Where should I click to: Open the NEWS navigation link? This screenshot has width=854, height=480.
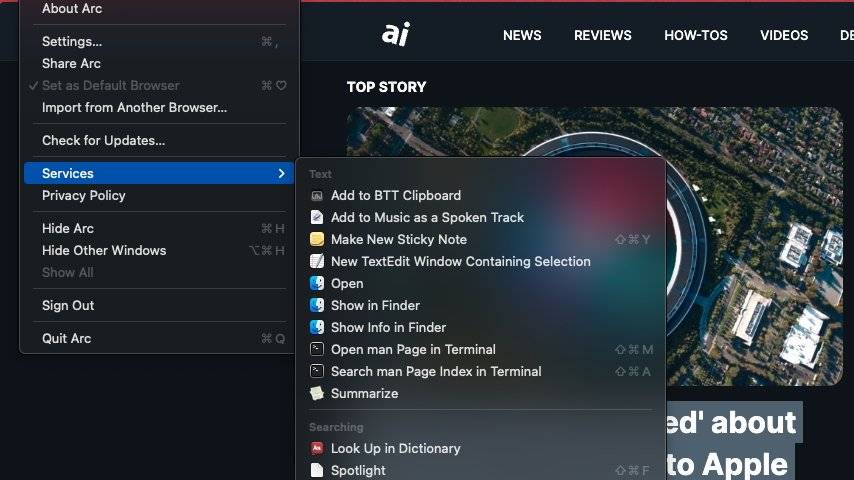[522, 35]
